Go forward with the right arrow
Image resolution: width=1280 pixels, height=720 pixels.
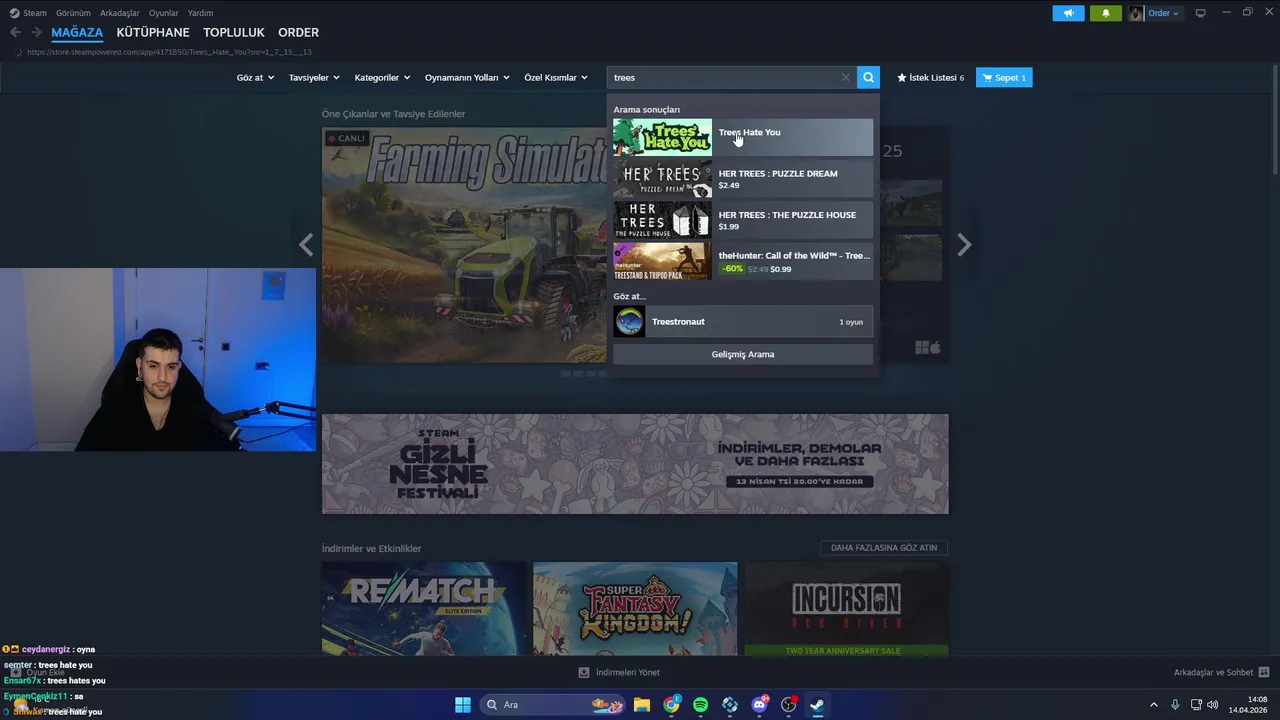(x=36, y=32)
